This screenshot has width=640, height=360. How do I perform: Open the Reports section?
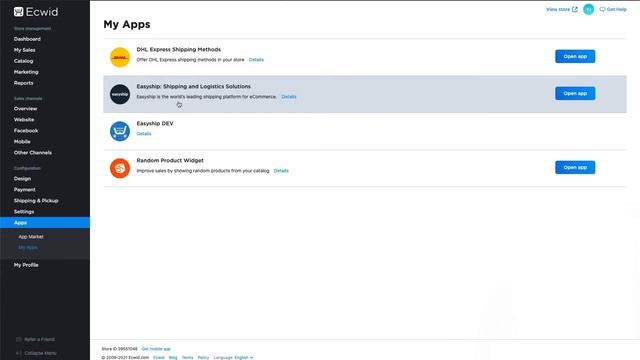click(24, 83)
